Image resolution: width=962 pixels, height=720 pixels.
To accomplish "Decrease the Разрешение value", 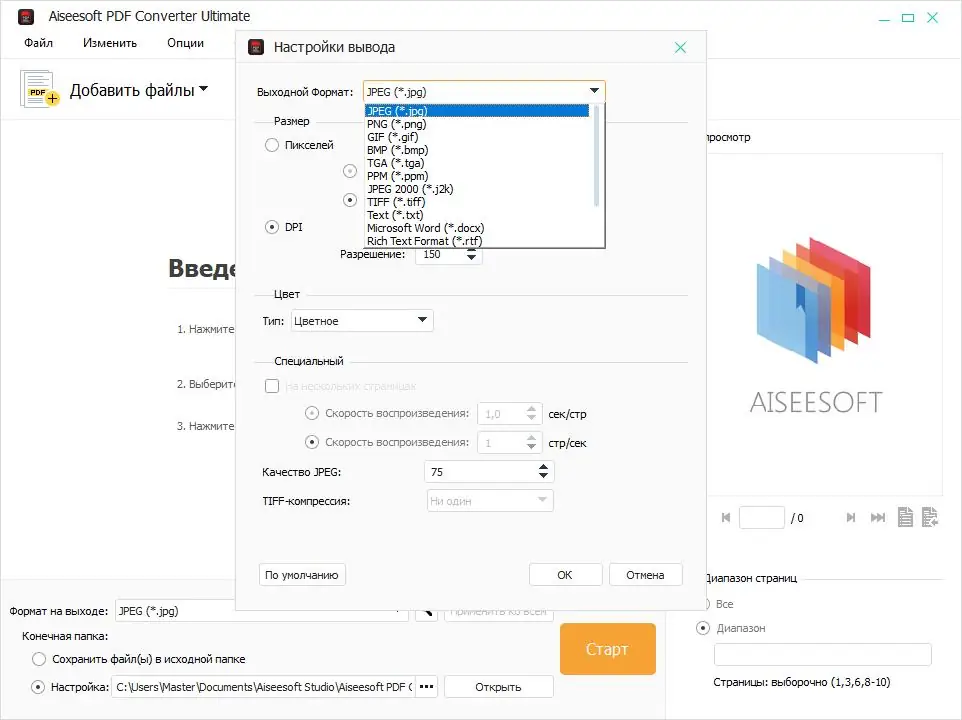I will point(471,258).
